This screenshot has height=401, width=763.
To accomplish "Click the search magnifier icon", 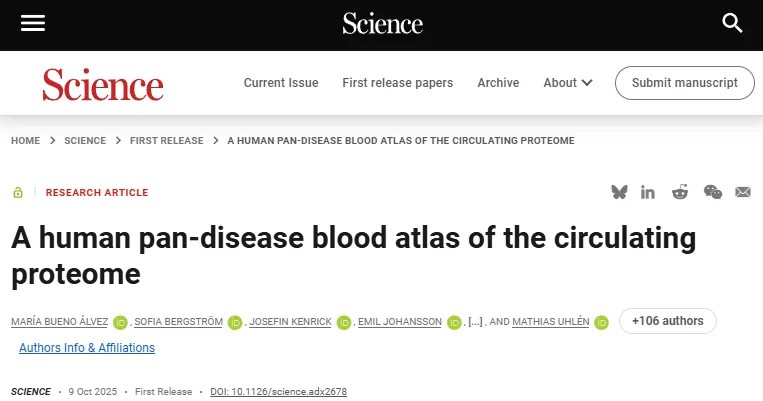I will (x=733, y=23).
